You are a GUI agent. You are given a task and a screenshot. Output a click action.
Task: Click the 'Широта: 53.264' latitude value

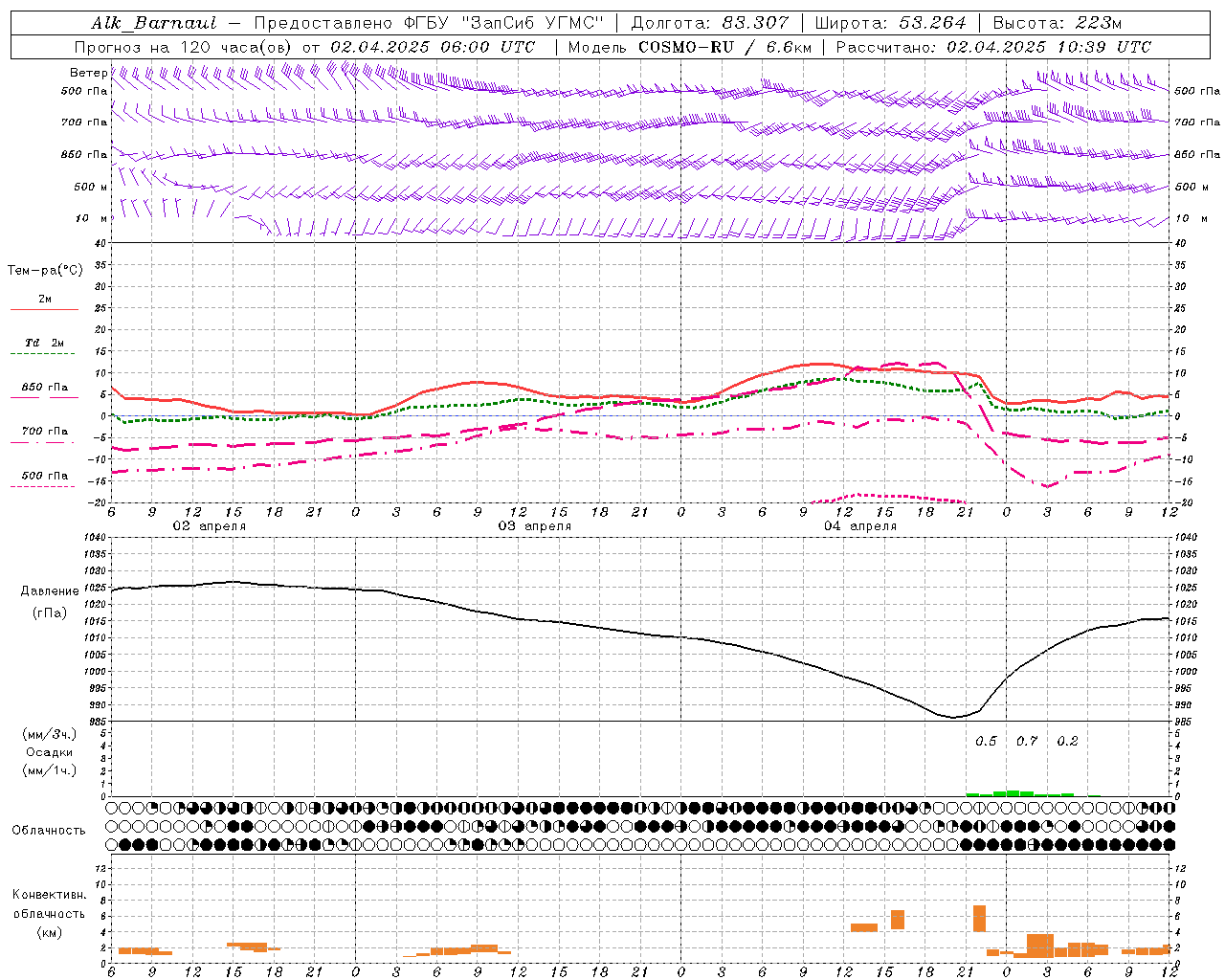click(890, 23)
